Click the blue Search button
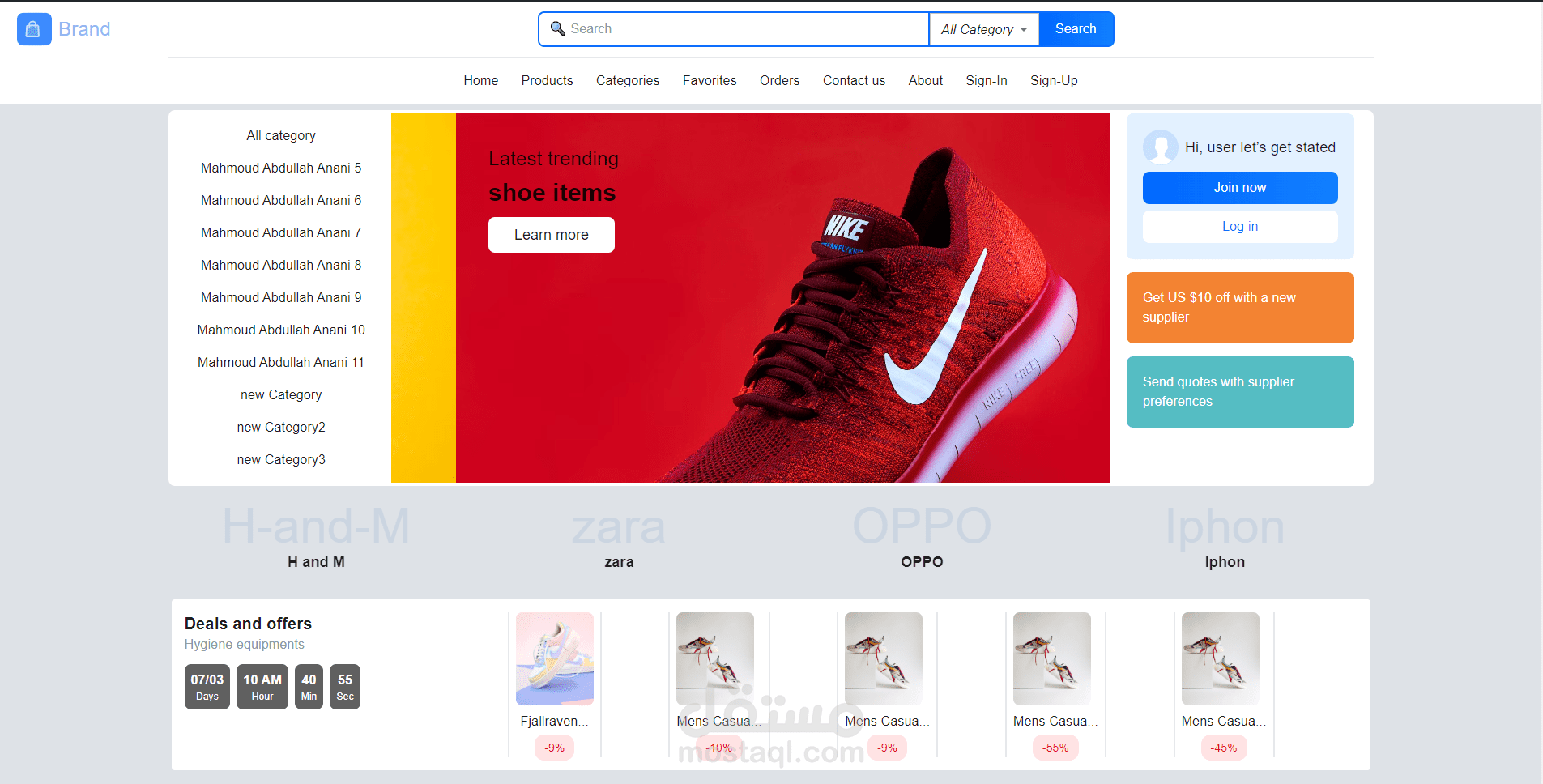Viewport: 1543px width, 784px height. [x=1076, y=29]
